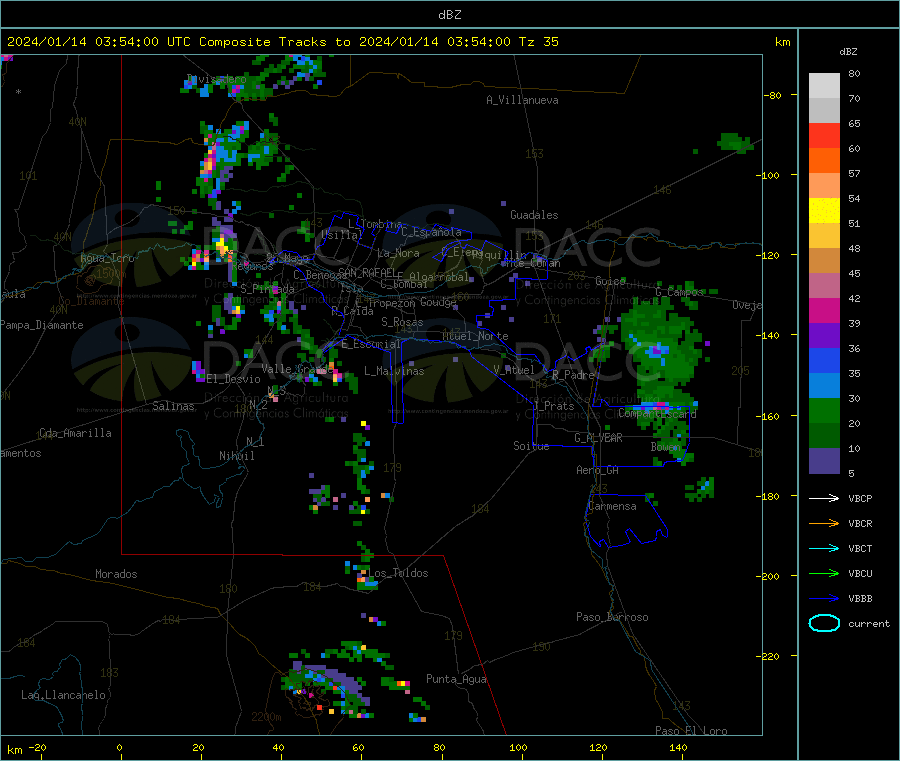Click the V_Atuel map label
The width and height of the screenshot is (900, 761).
pyautogui.click(x=514, y=370)
